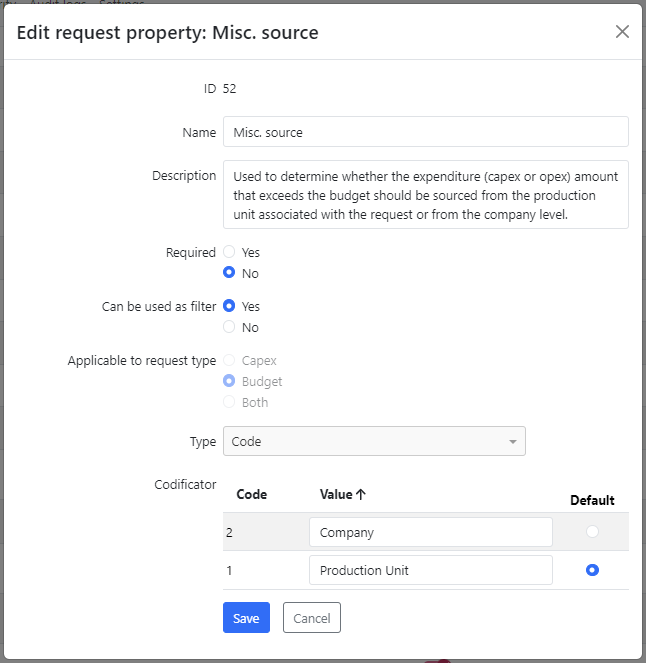The width and height of the screenshot is (646, 663).
Task: Click code cell 1 in Production Unit row
Action: coord(229,570)
